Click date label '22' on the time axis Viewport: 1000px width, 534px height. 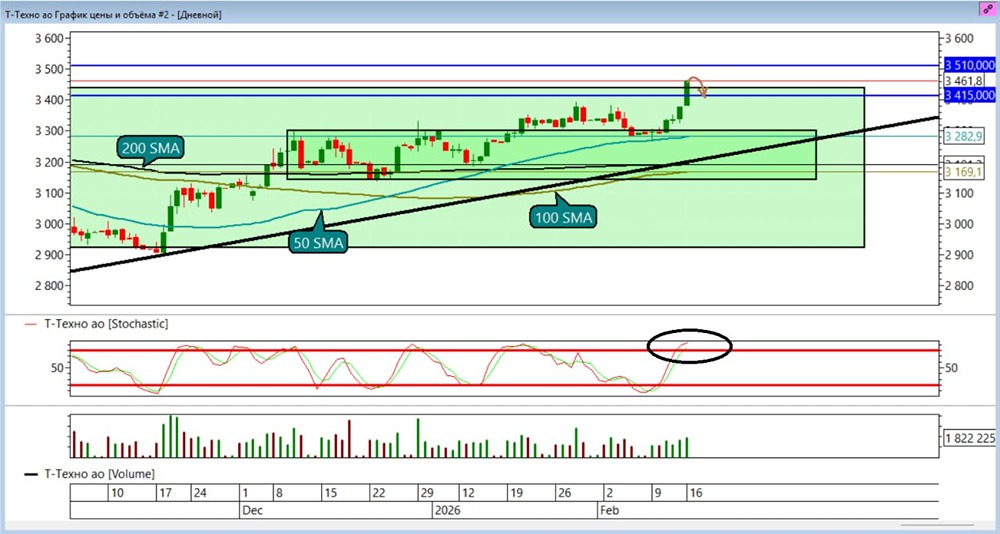pyautogui.click(x=378, y=493)
